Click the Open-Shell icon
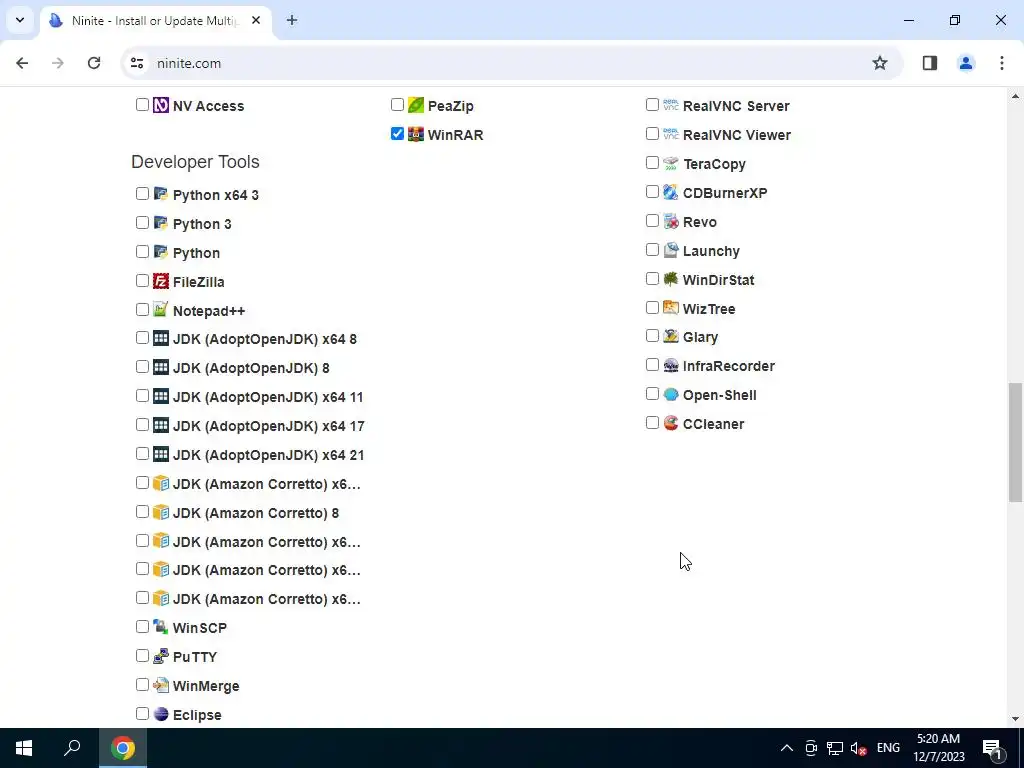The height and width of the screenshot is (768, 1024). [x=671, y=394]
